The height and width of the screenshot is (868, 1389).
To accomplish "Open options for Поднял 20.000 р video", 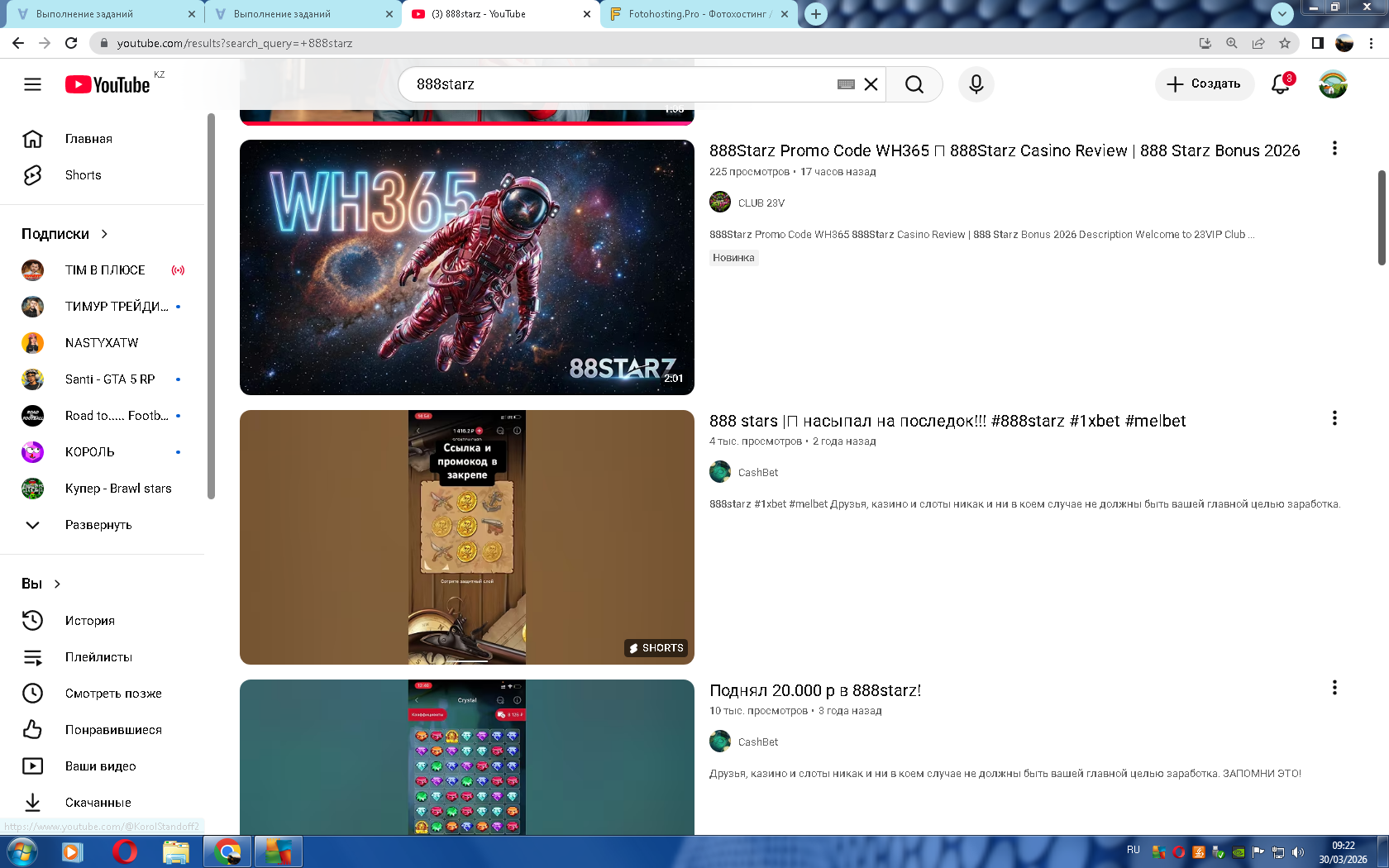I will coord(1334,688).
